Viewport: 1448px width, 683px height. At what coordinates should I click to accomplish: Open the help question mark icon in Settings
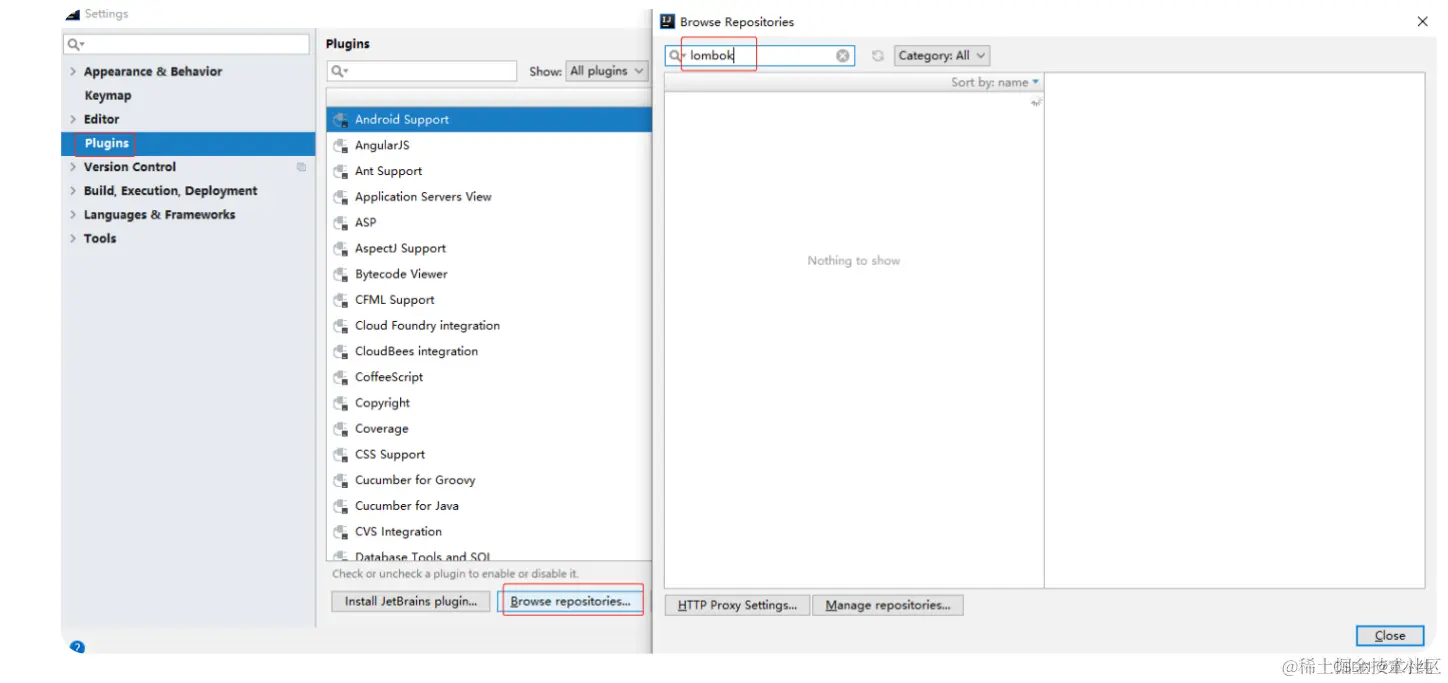tap(77, 647)
